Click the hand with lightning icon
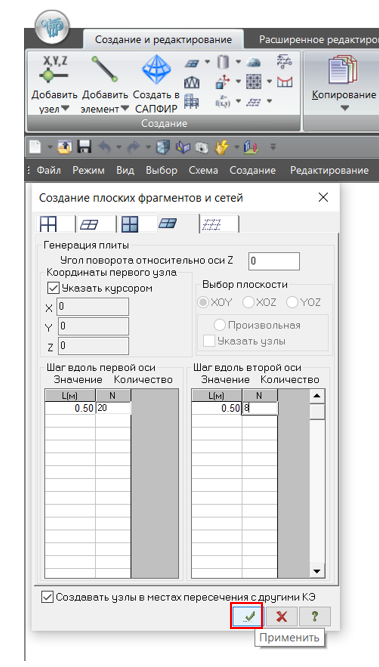Image resolution: width=379 pixels, height=667 pixels. click(222, 147)
